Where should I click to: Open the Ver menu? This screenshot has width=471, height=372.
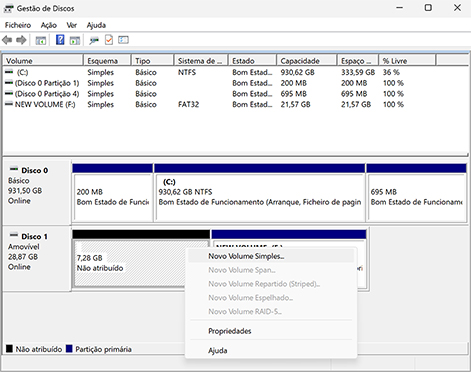click(x=72, y=25)
